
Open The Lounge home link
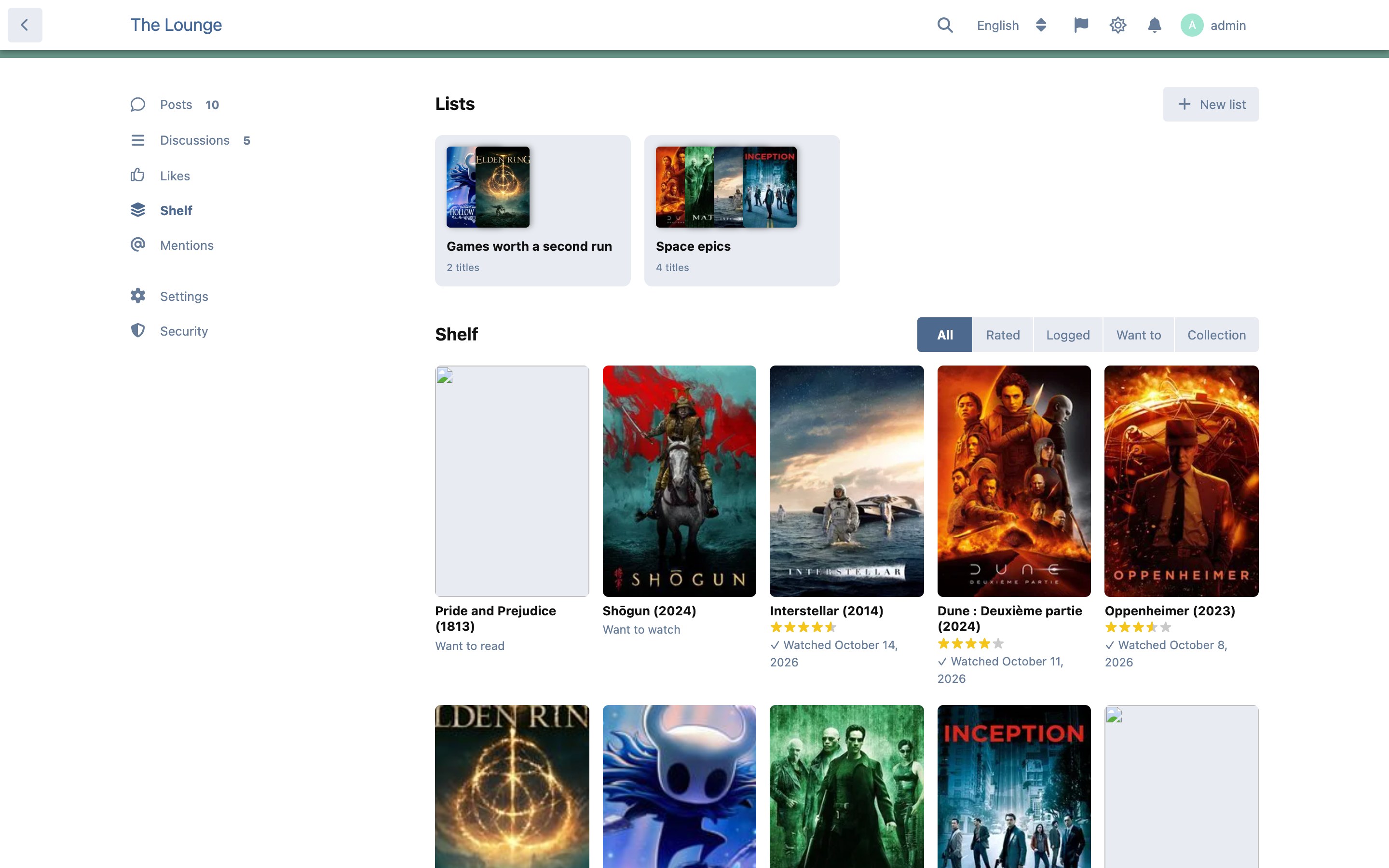(176, 25)
